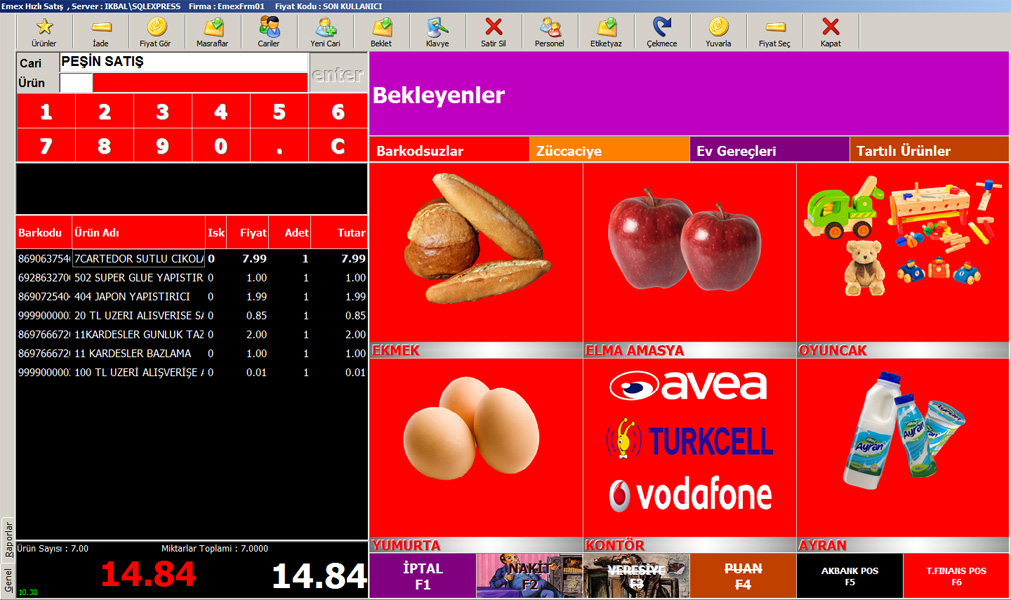Image resolution: width=1011 pixels, height=600 pixels.
Task: Close the app with Kapat icon
Action: tap(830, 32)
